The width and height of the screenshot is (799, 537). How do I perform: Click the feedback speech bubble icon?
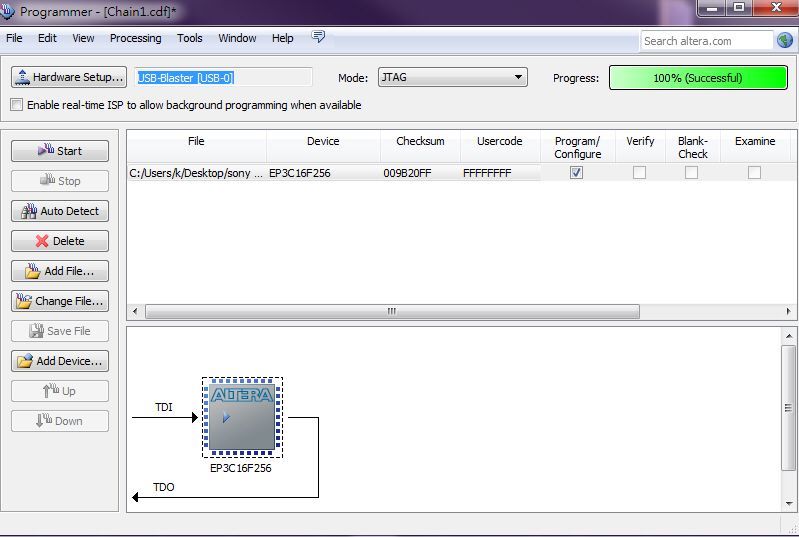click(318, 37)
